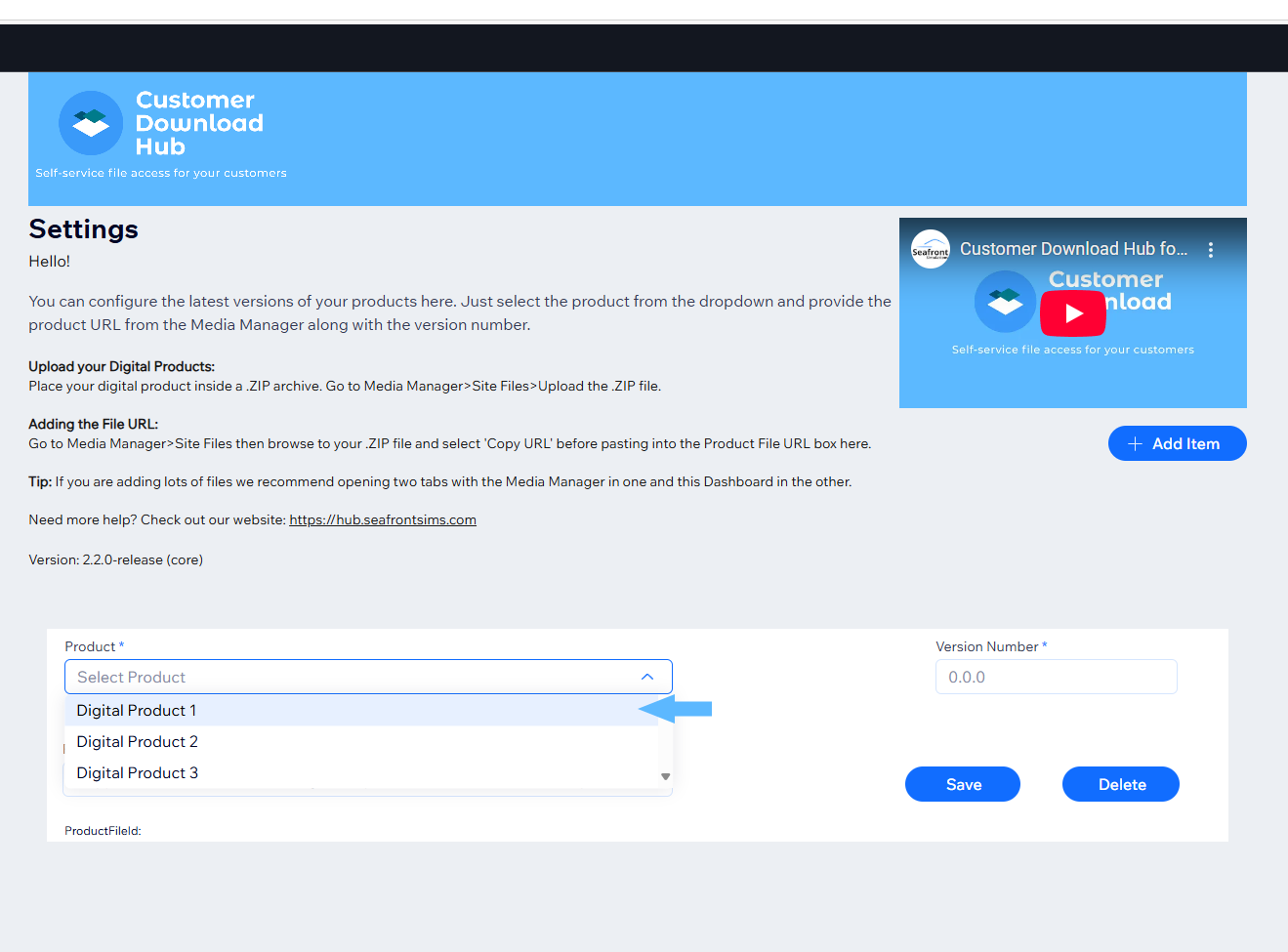
Task: Click the Settings heading
Action: pos(84,229)
